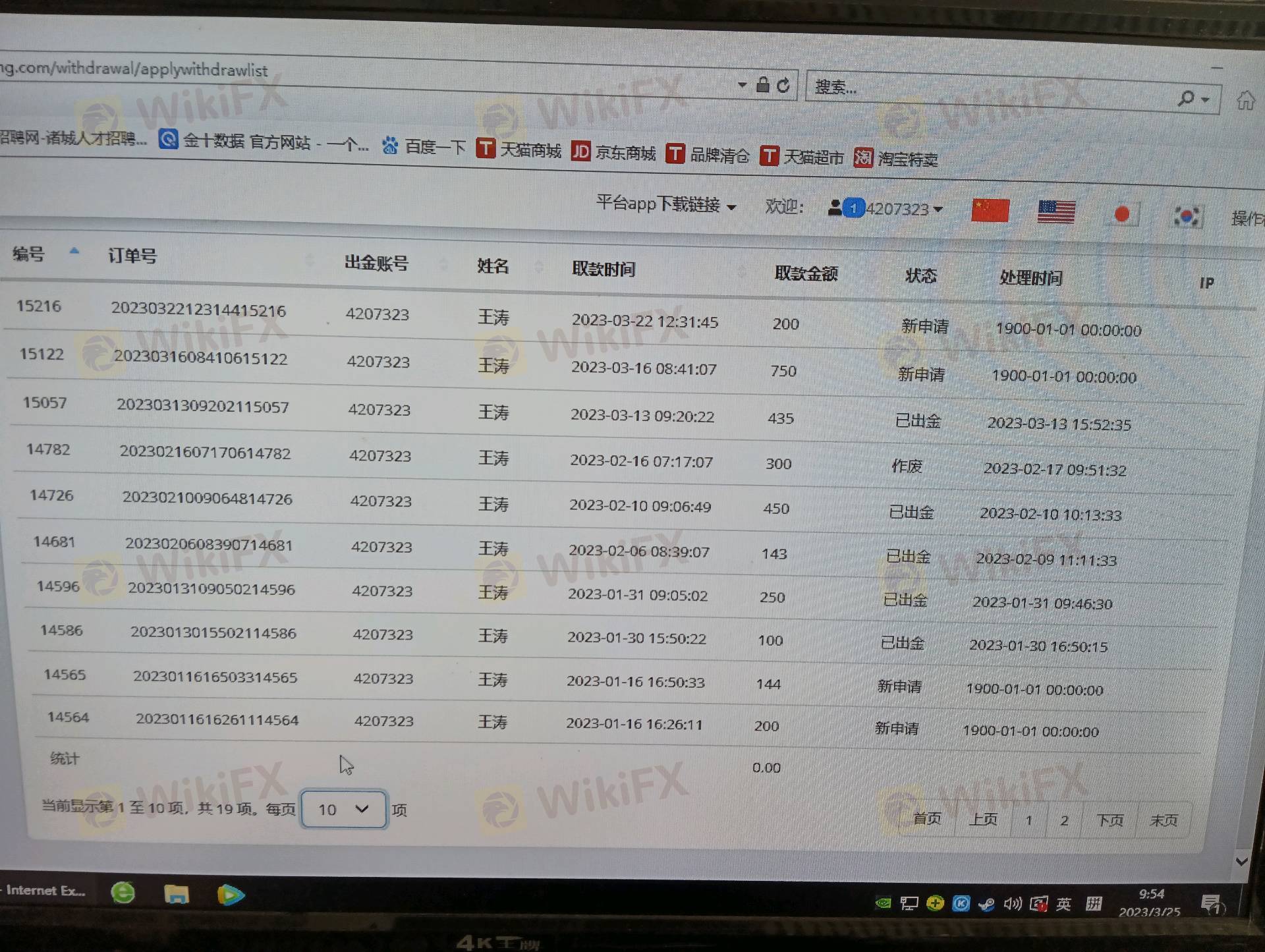1265x952 pixels.
Task: Click 作废 status in row 14782
Action: pyautogui.click(x=907, y=466)
